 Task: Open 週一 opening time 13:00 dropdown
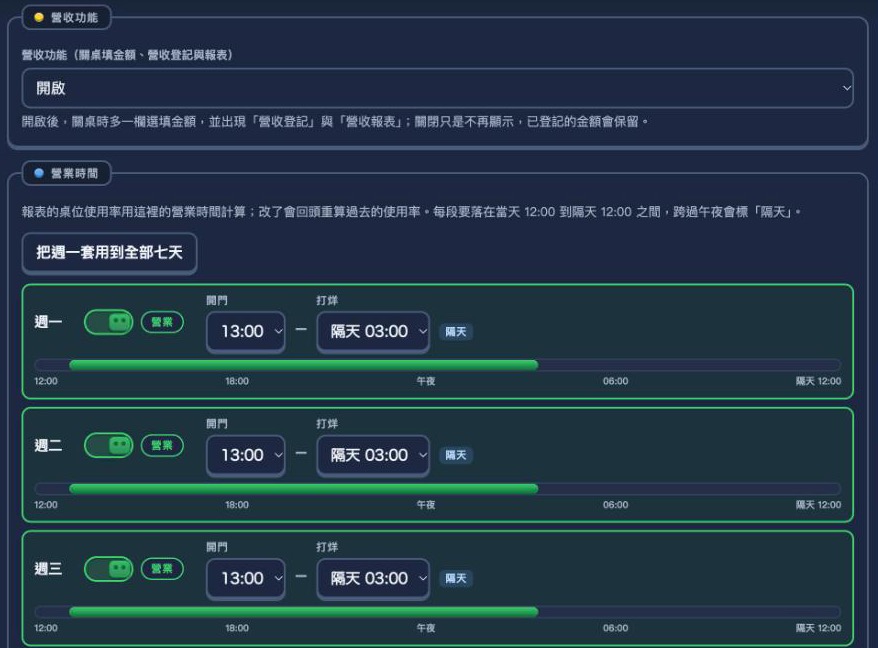(246, 332)
